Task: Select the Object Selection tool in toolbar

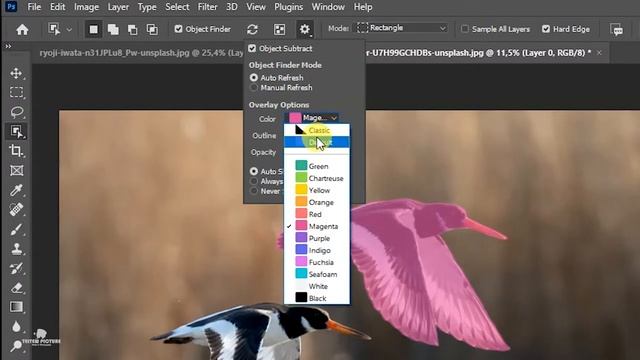Action: (16, 131)
